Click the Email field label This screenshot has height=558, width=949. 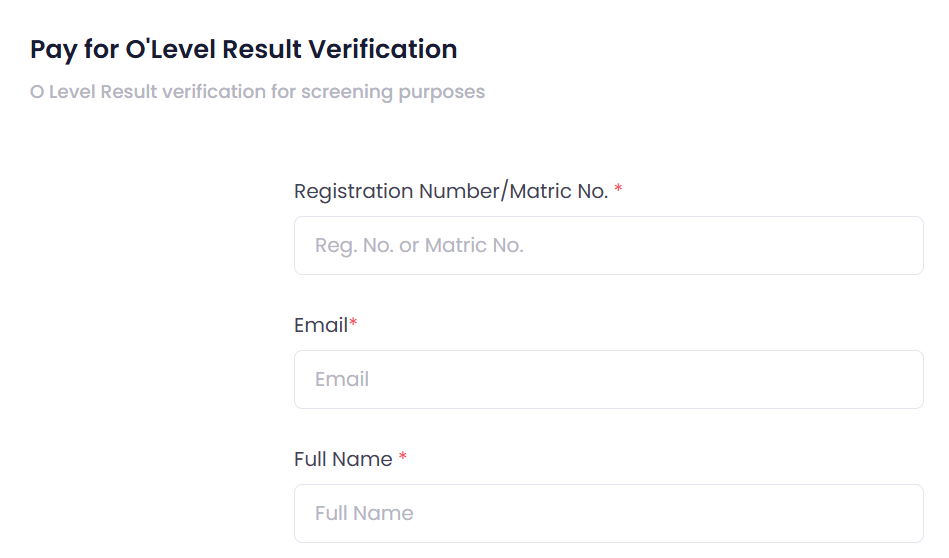[321, 325]
